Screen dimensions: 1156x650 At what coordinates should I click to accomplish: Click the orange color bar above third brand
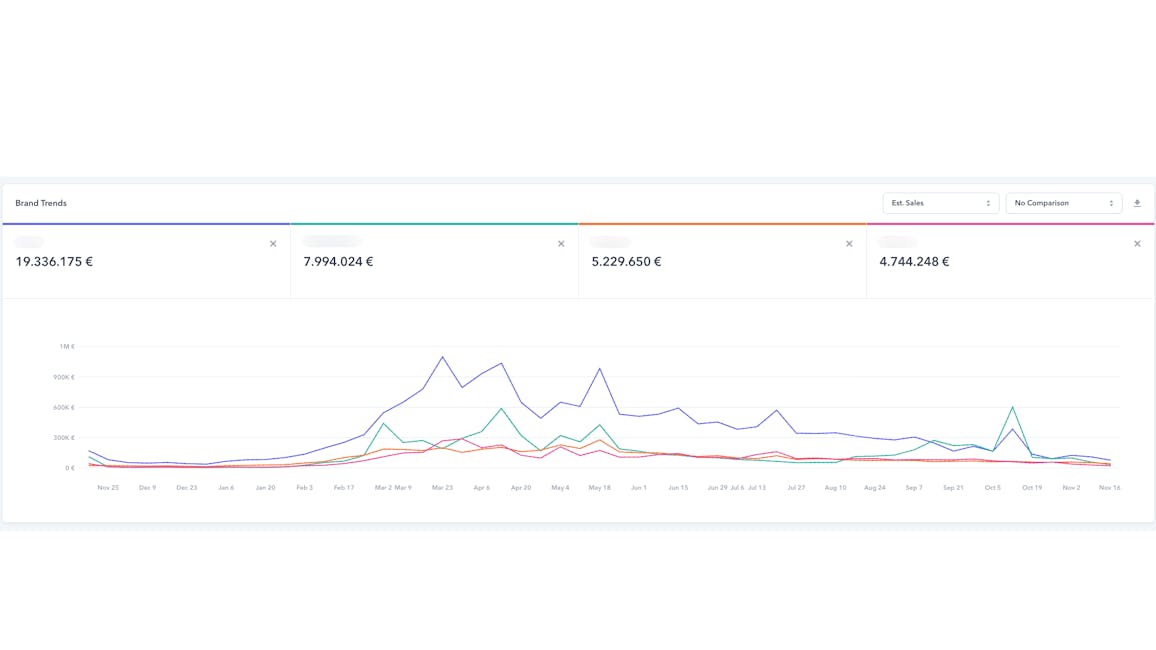722,224
